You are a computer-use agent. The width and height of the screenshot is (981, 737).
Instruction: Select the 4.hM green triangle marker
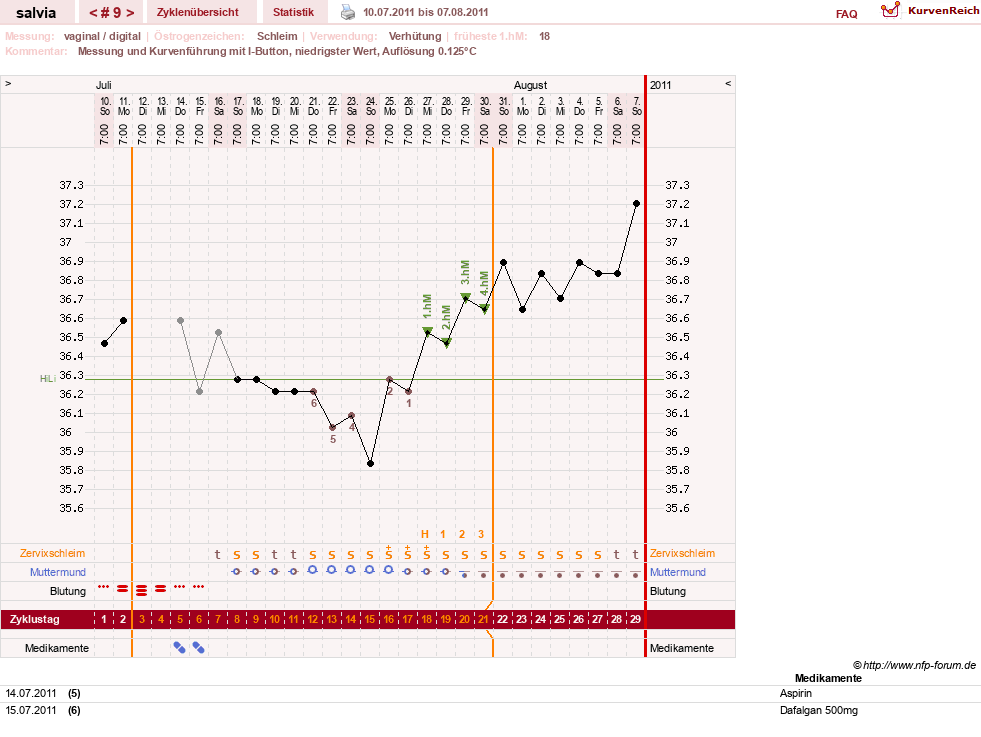484,308
